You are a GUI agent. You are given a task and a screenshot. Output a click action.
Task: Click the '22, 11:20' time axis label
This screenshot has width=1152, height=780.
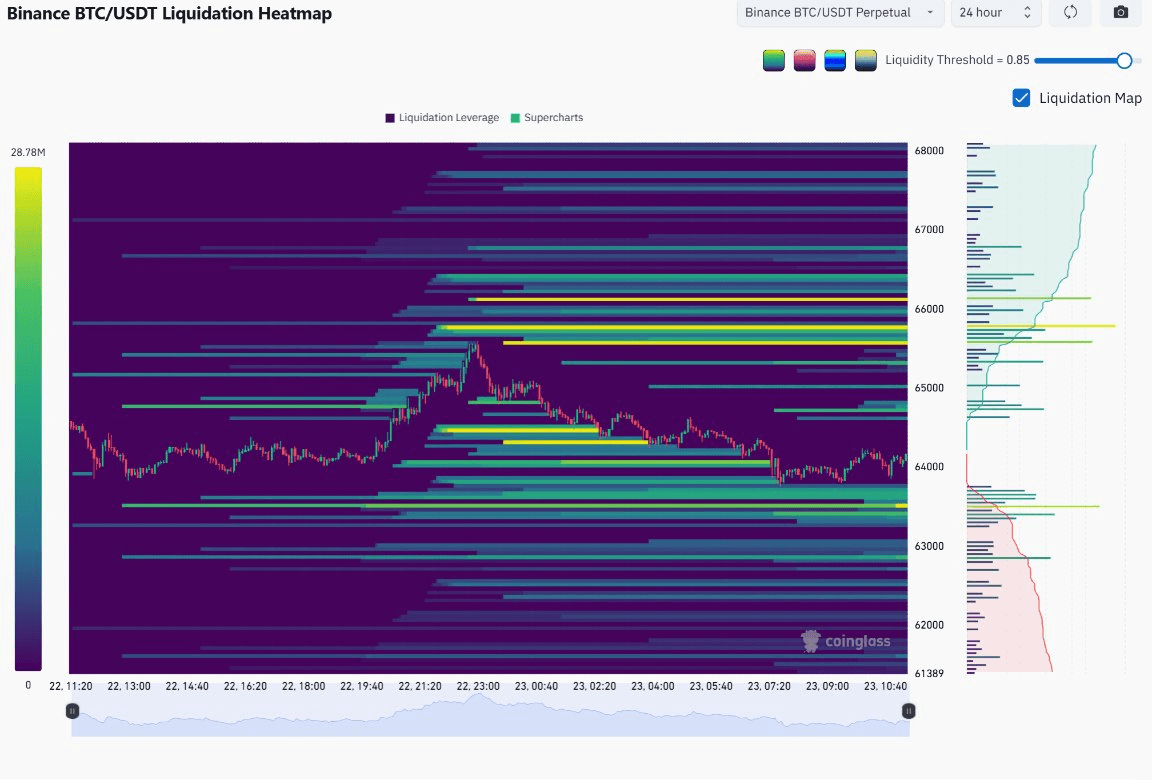tap(71, 686)
